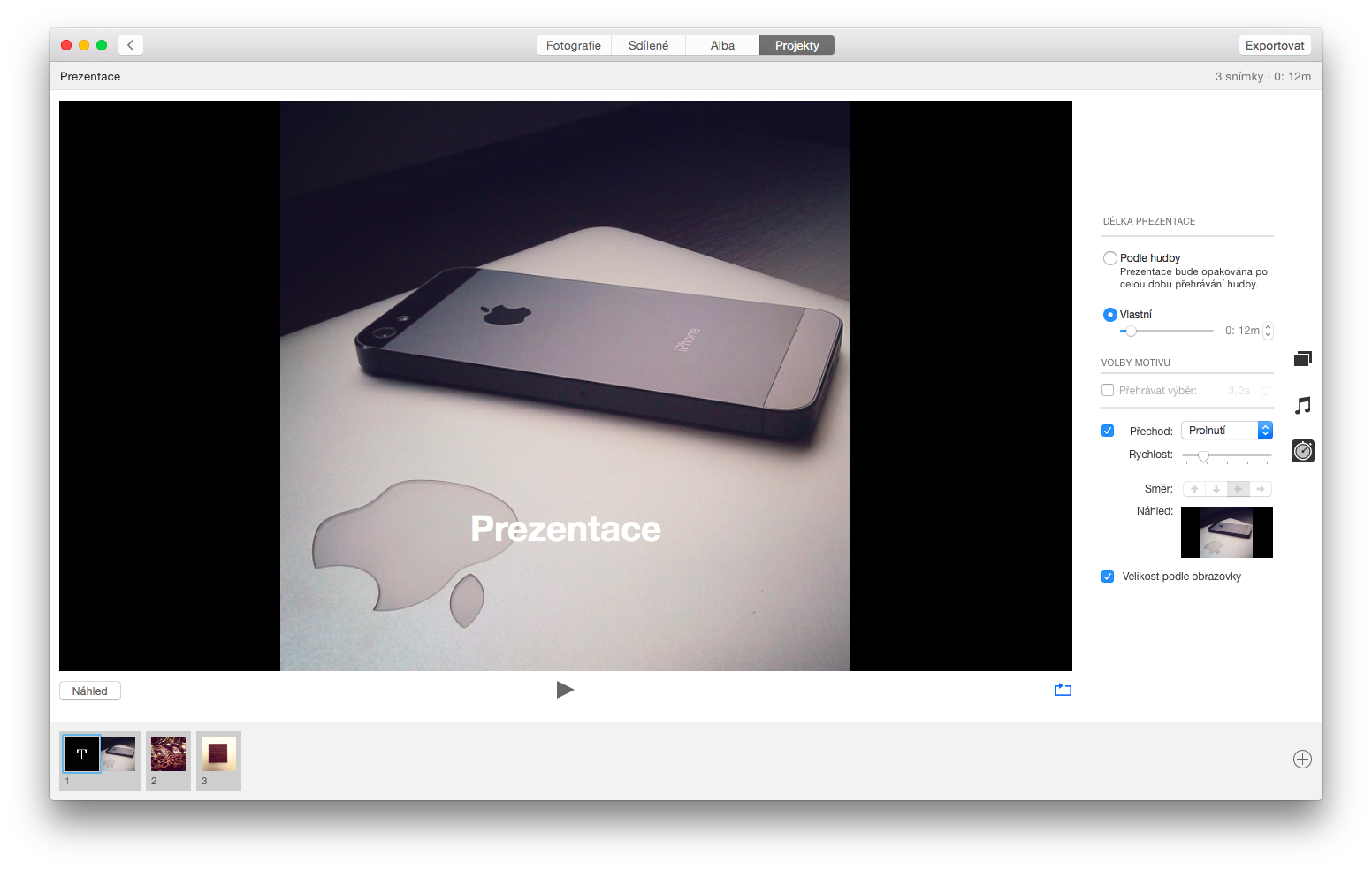Toggle the slideshow loop icon
1372x871 pixels.
(1063, 690)
